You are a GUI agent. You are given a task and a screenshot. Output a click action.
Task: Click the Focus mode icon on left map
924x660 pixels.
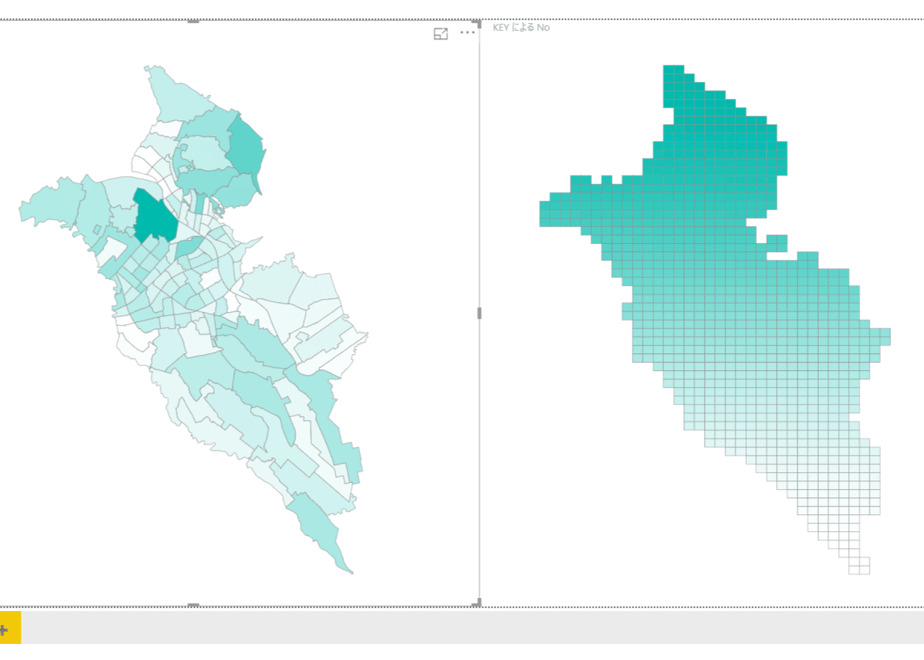(x=440, y=34)
